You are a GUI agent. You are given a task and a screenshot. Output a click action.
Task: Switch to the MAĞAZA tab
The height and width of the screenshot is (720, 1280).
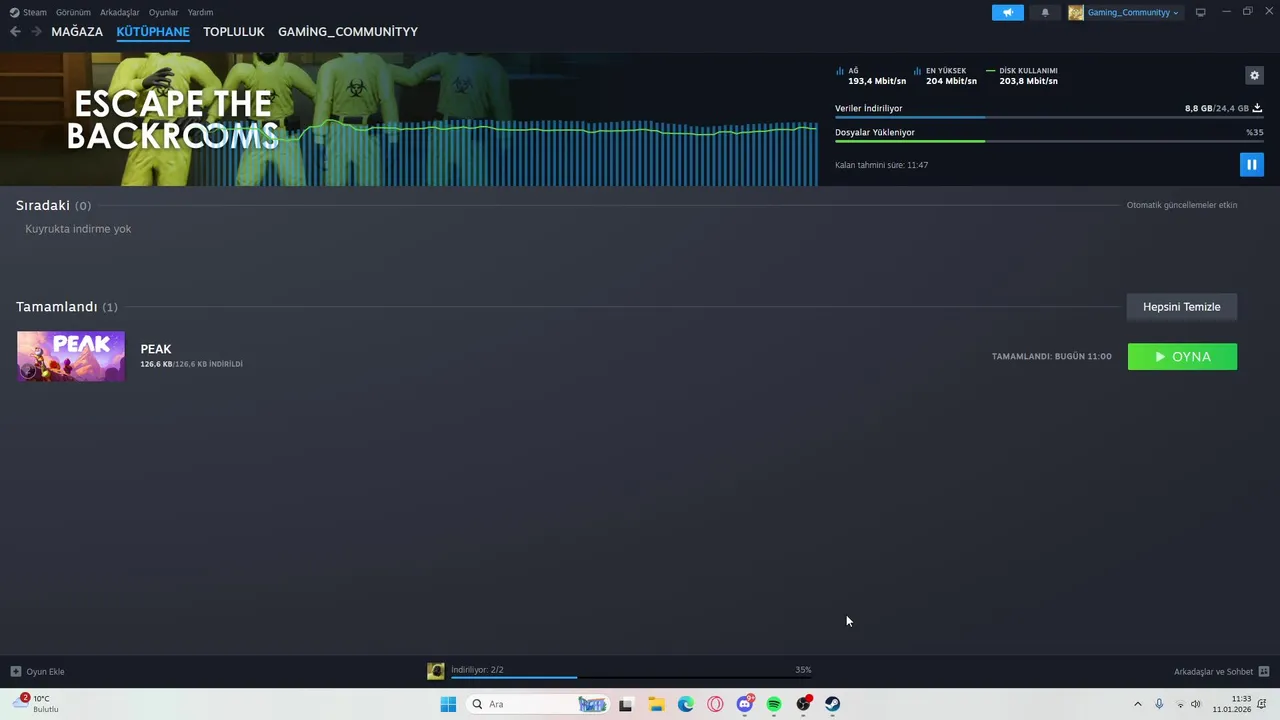coord(77,32)
